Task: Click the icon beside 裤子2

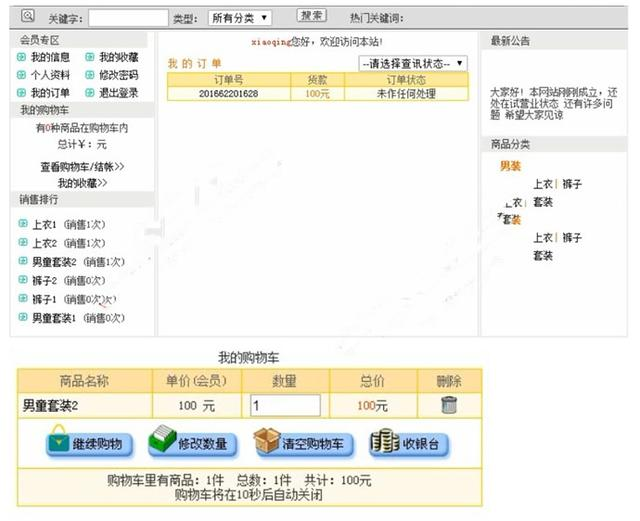Action: [23, 280]
